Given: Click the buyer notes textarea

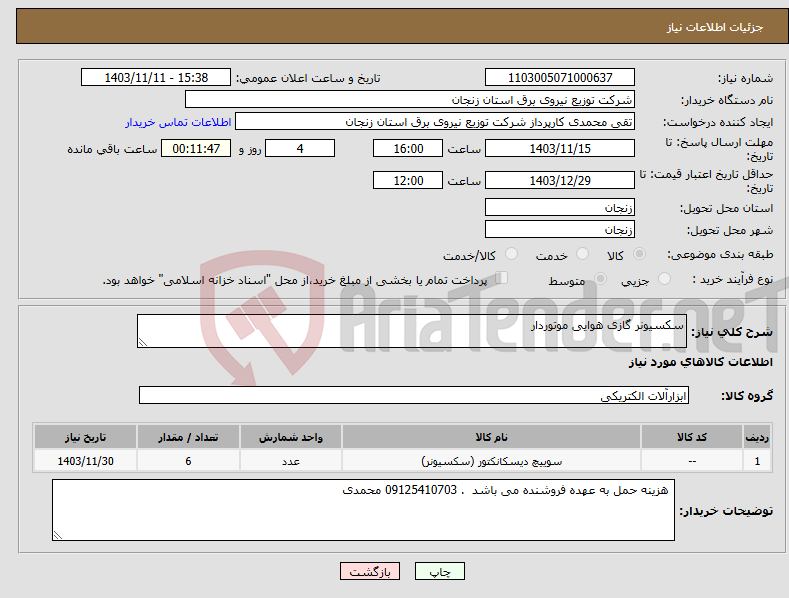Looking at the screenshot, I should [363, 510].
